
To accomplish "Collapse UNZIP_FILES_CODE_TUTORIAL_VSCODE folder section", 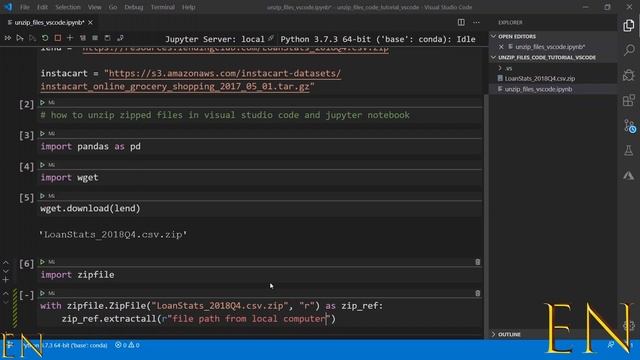I will pos(553,58).
